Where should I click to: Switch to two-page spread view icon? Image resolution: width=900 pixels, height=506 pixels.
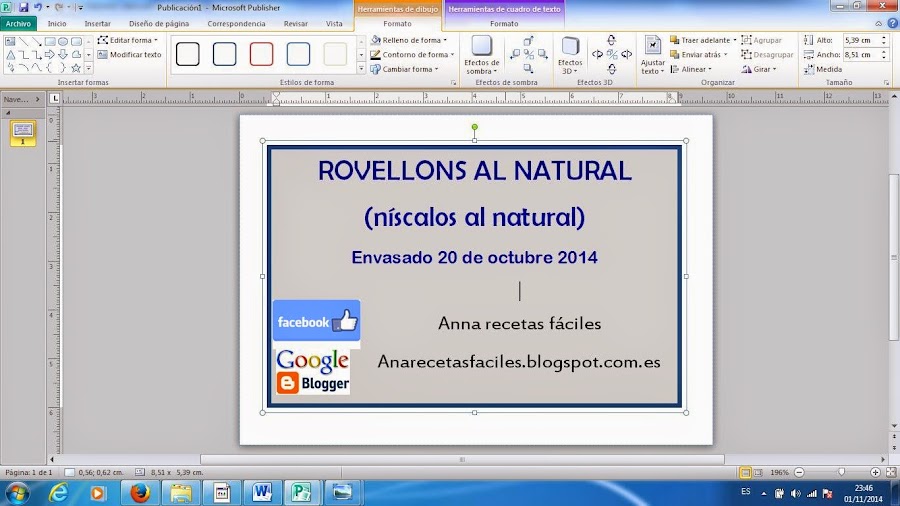[x=758, y=473]
